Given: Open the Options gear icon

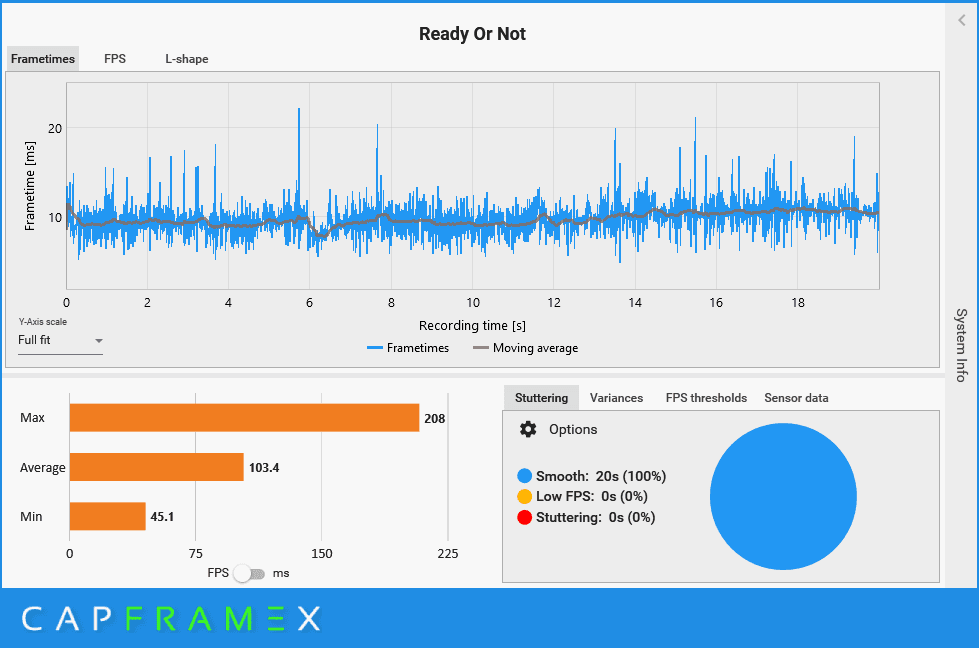Looking at the screenshot, I should (x=528, y=430).
